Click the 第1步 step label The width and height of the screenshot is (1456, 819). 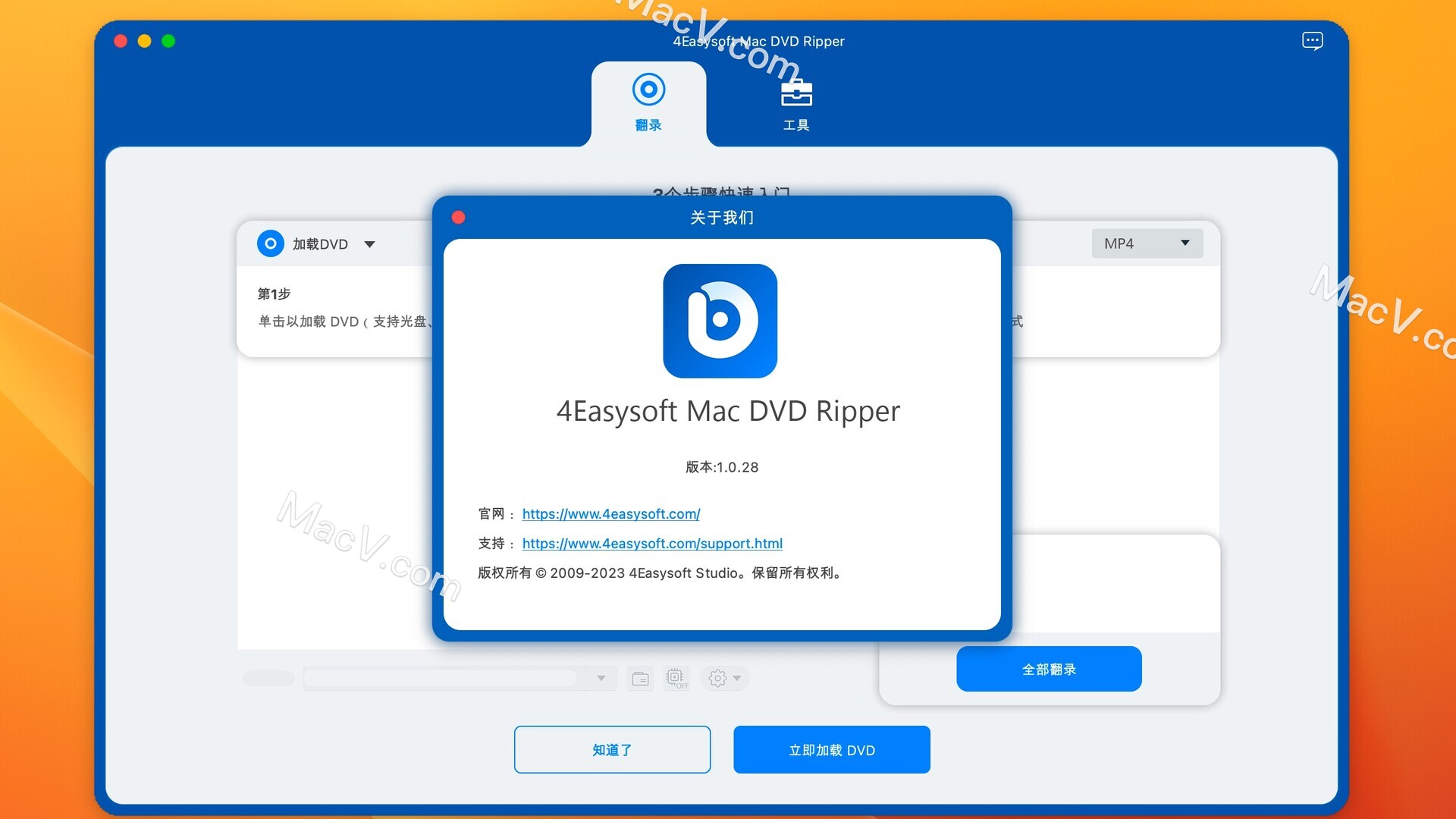[274, 293]
